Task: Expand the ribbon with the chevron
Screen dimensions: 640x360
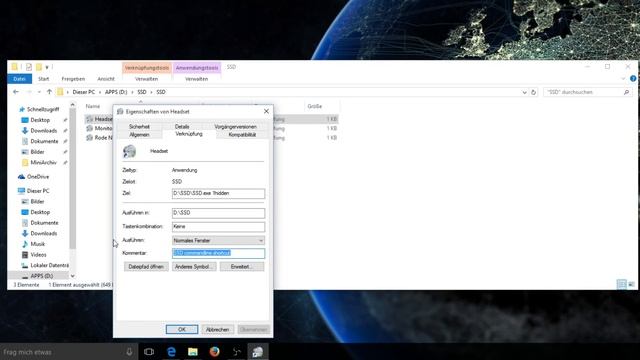Action: pyautogui.click(x=623, y=79)
